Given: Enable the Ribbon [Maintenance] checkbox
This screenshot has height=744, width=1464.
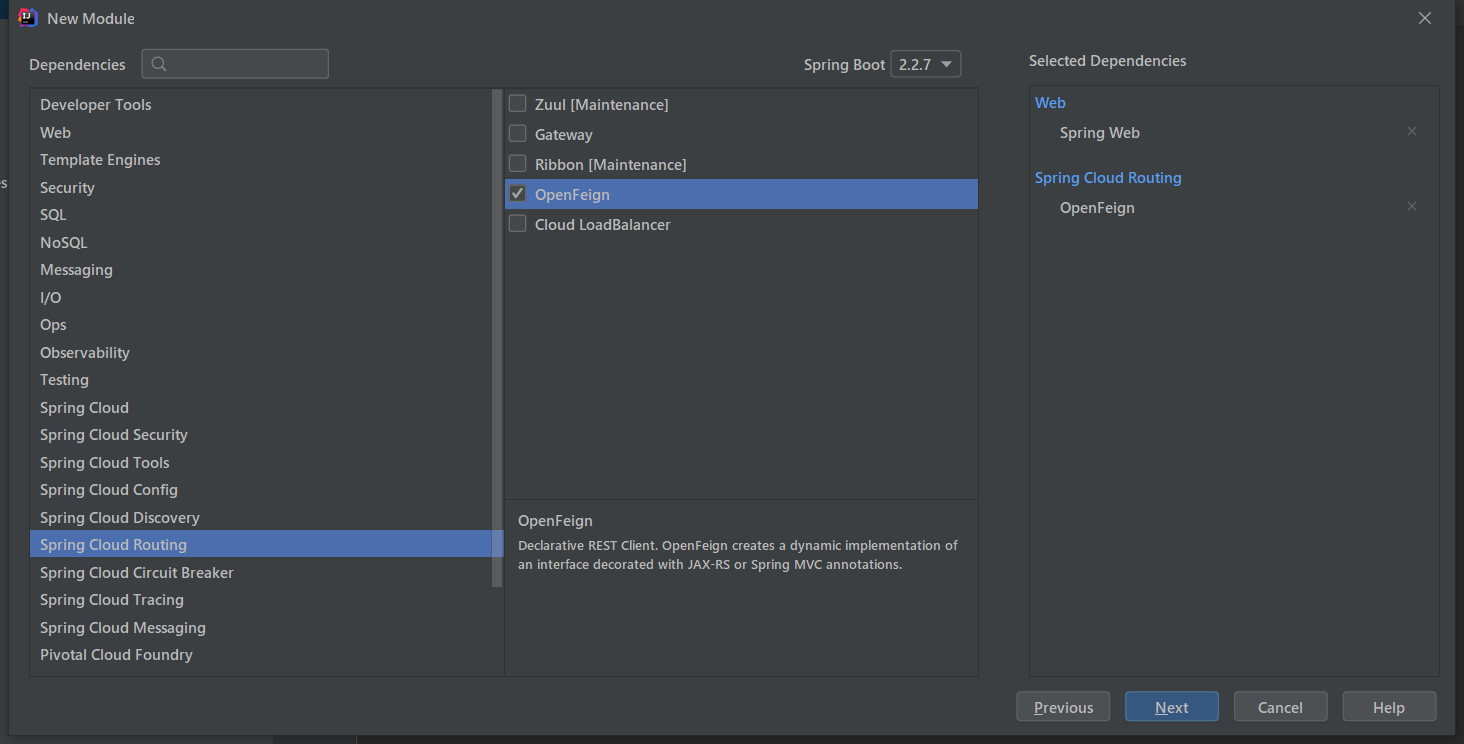Looking at the screenshot, I should (x=517, y=163).
